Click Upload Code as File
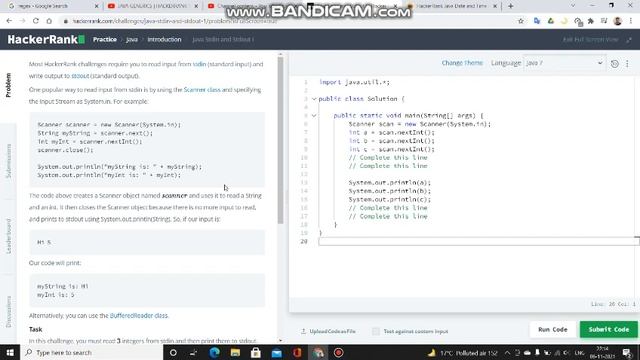The width and height of the screenshot is (640, 360). [329, 331]
